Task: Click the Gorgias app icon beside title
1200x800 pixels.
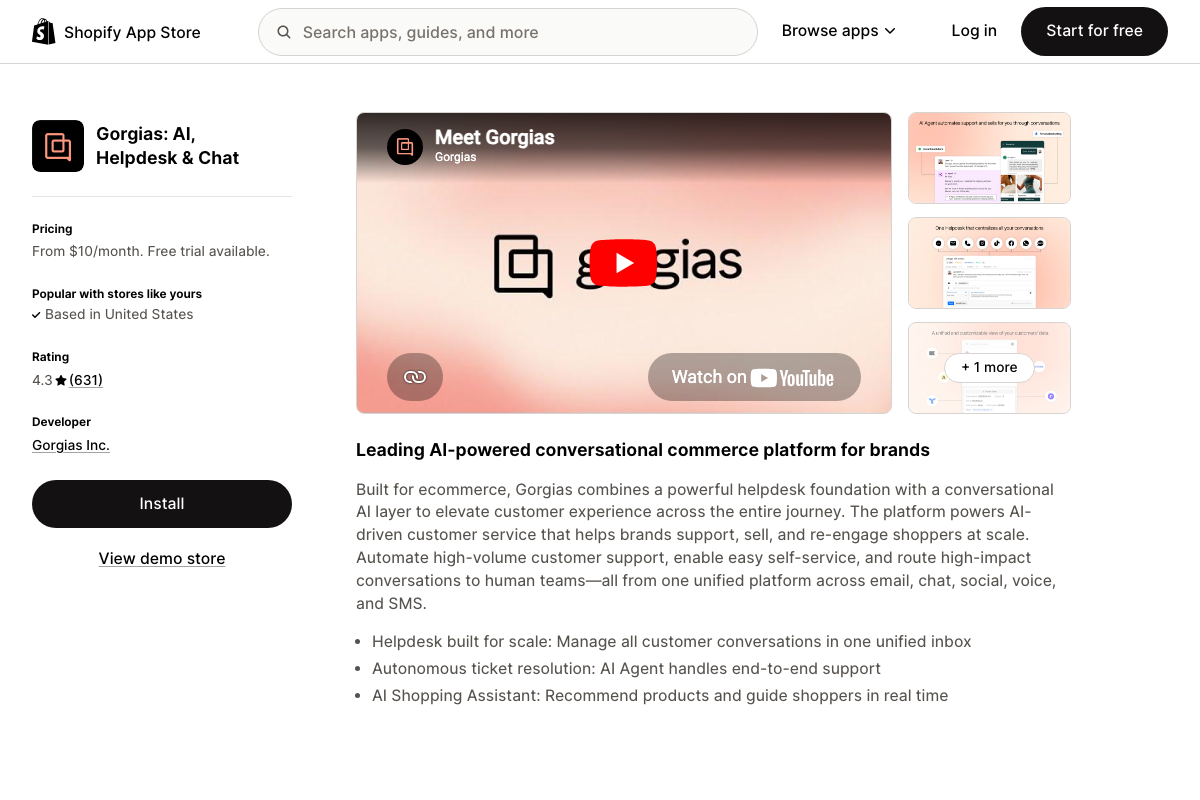Action: coord(58,146)
